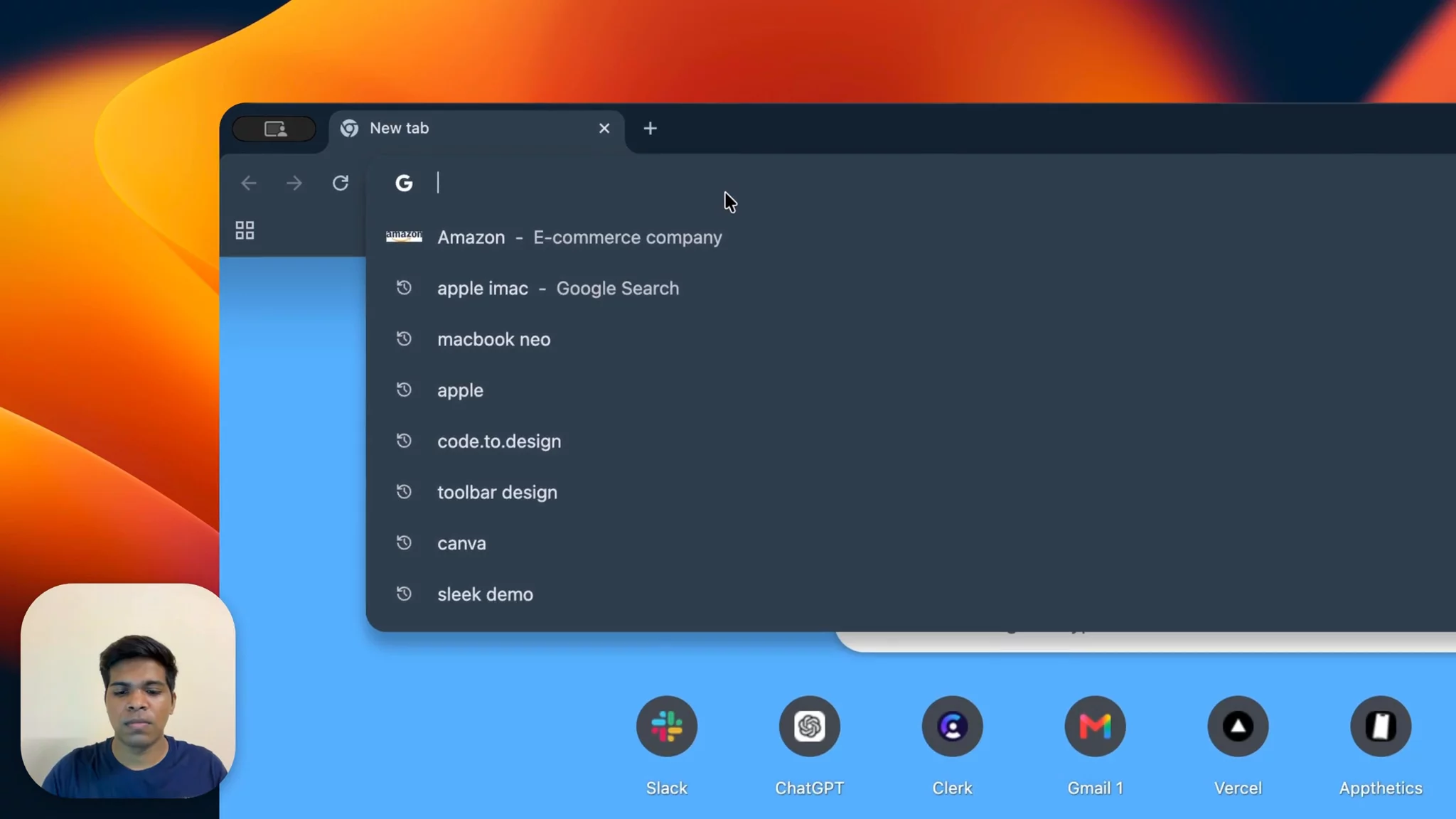Select the New tab tab
Screen dimensions: 1456x819
[477, 129]
